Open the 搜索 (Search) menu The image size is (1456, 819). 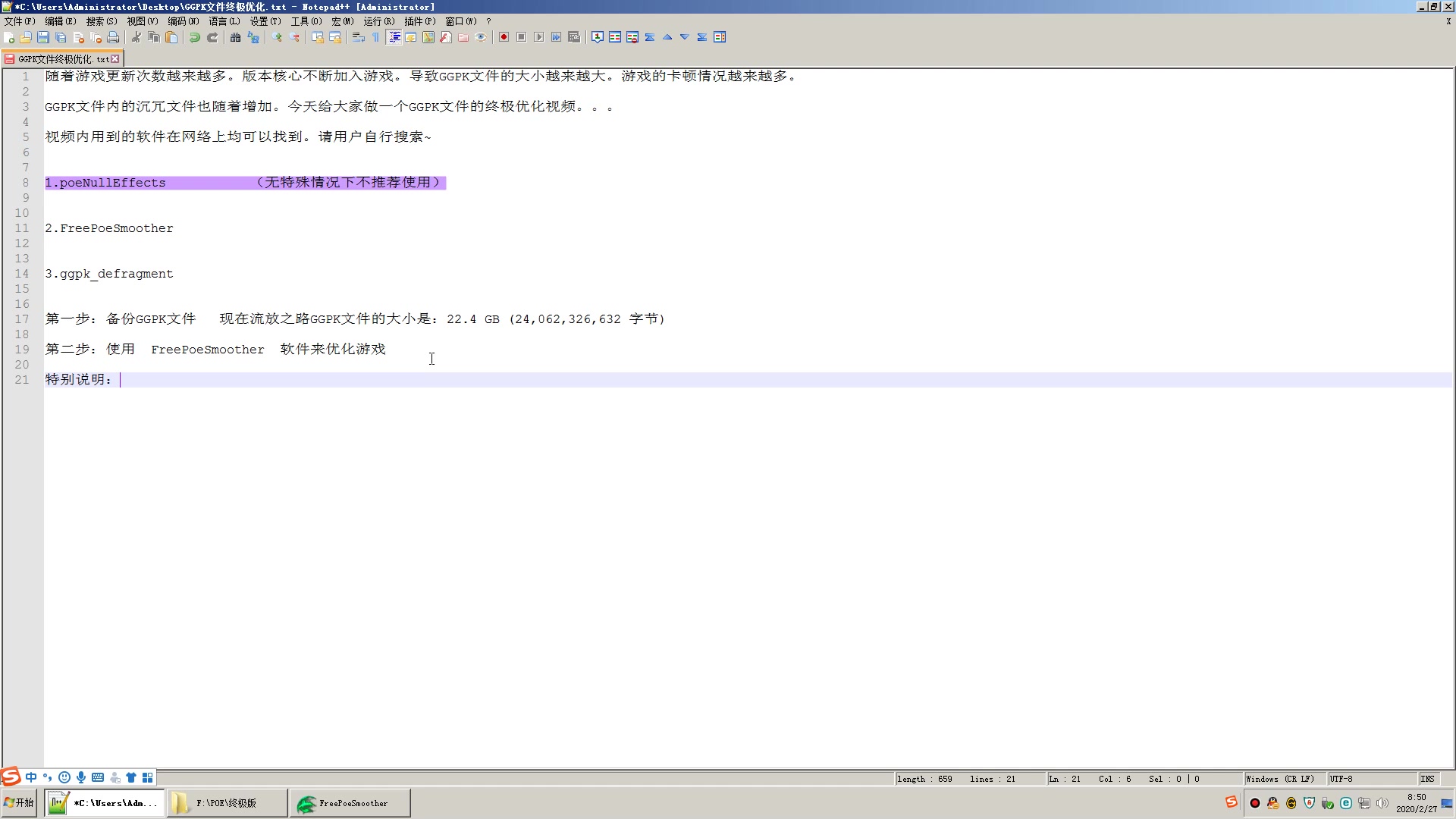point(102,21)
